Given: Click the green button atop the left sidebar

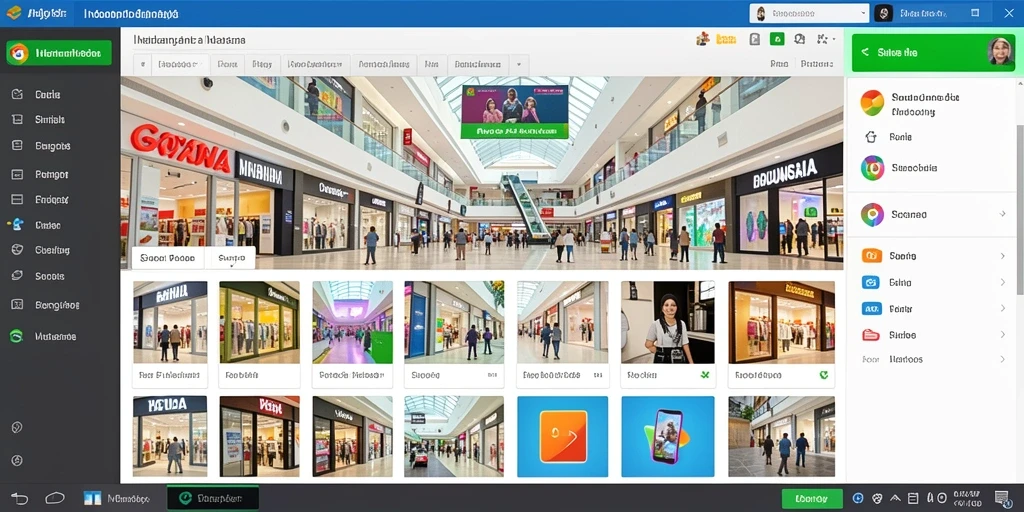Looking at the screenshot, I should pyautogui.click(x=59, y=53).
